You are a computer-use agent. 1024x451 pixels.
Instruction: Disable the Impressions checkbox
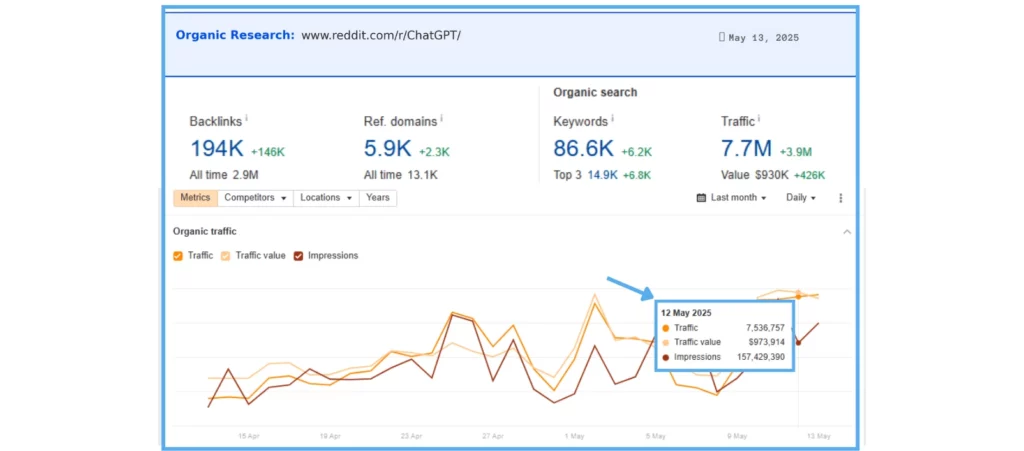coord(298,256)
